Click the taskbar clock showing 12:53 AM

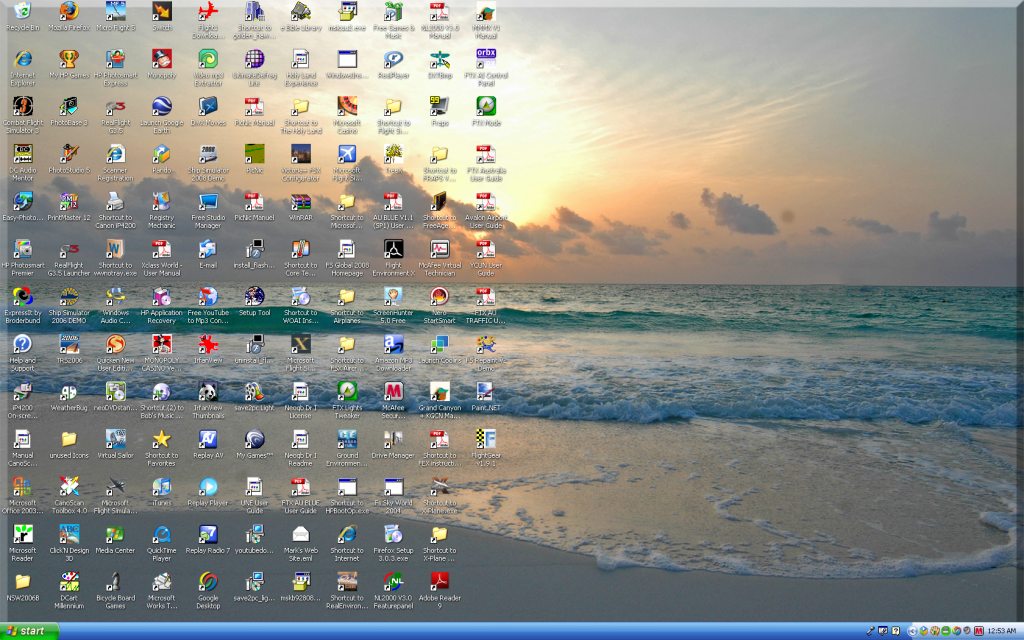pos(1002,631)
